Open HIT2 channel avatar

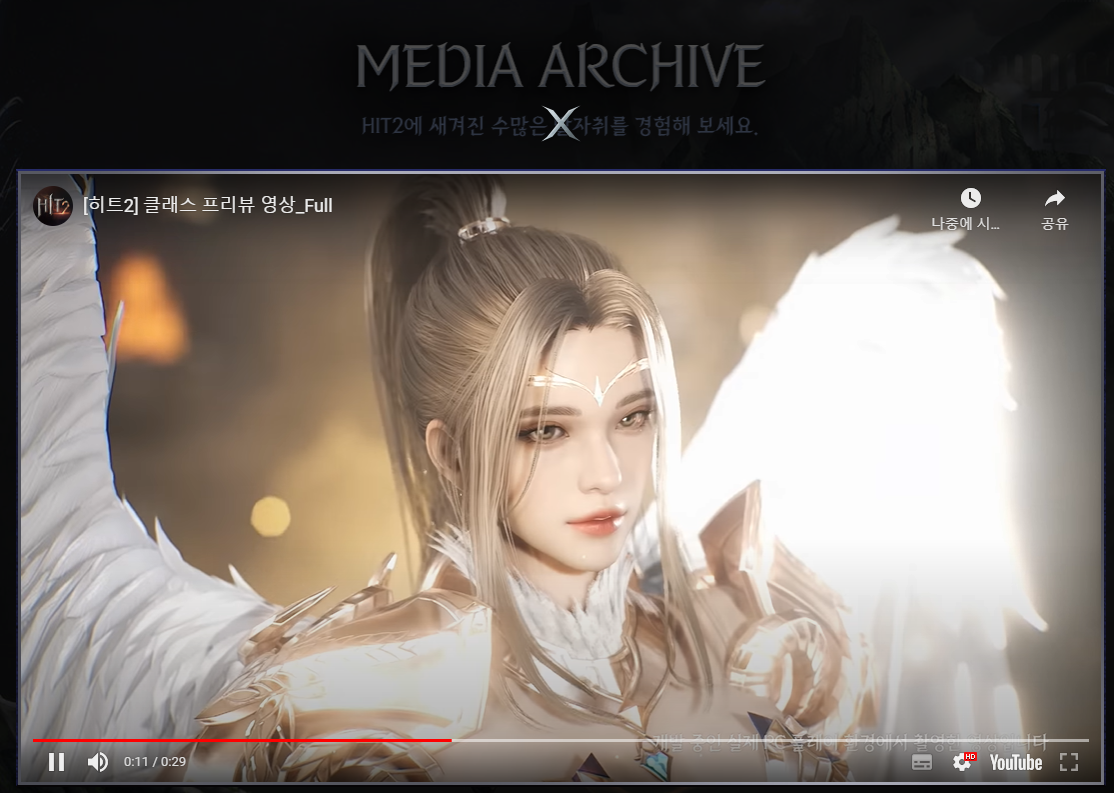53,206
